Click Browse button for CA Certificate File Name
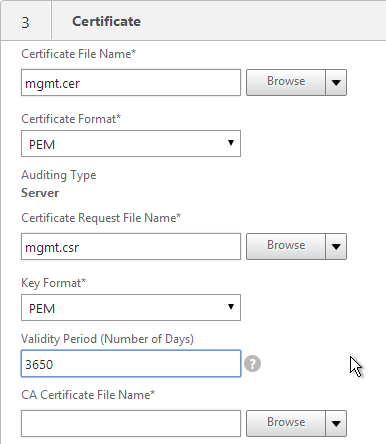This screenshot has height=444, width=386. click(286, 423)
